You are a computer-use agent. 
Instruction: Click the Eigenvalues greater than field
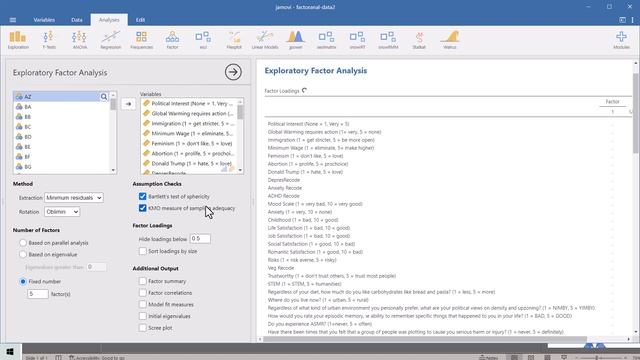pos(97,267)
